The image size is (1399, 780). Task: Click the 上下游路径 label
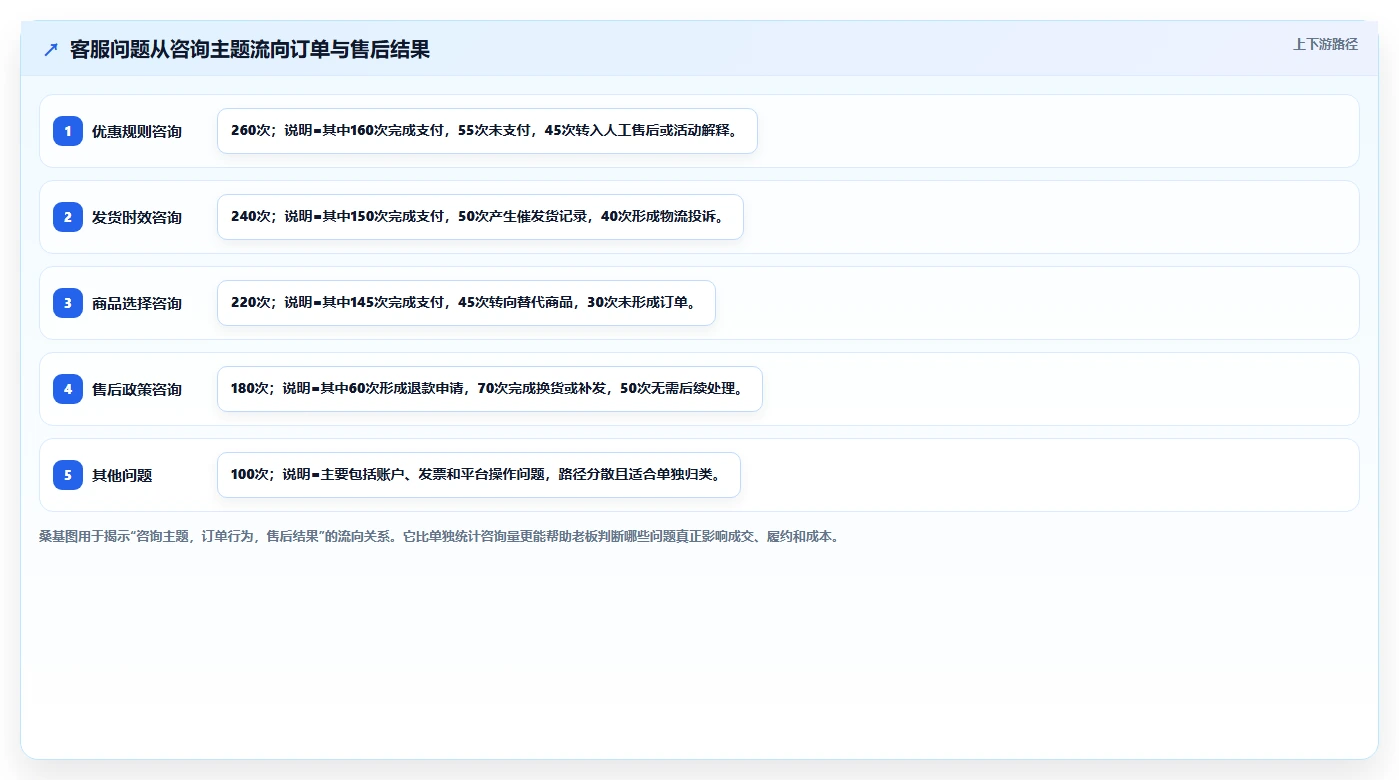pos(1325,44)
